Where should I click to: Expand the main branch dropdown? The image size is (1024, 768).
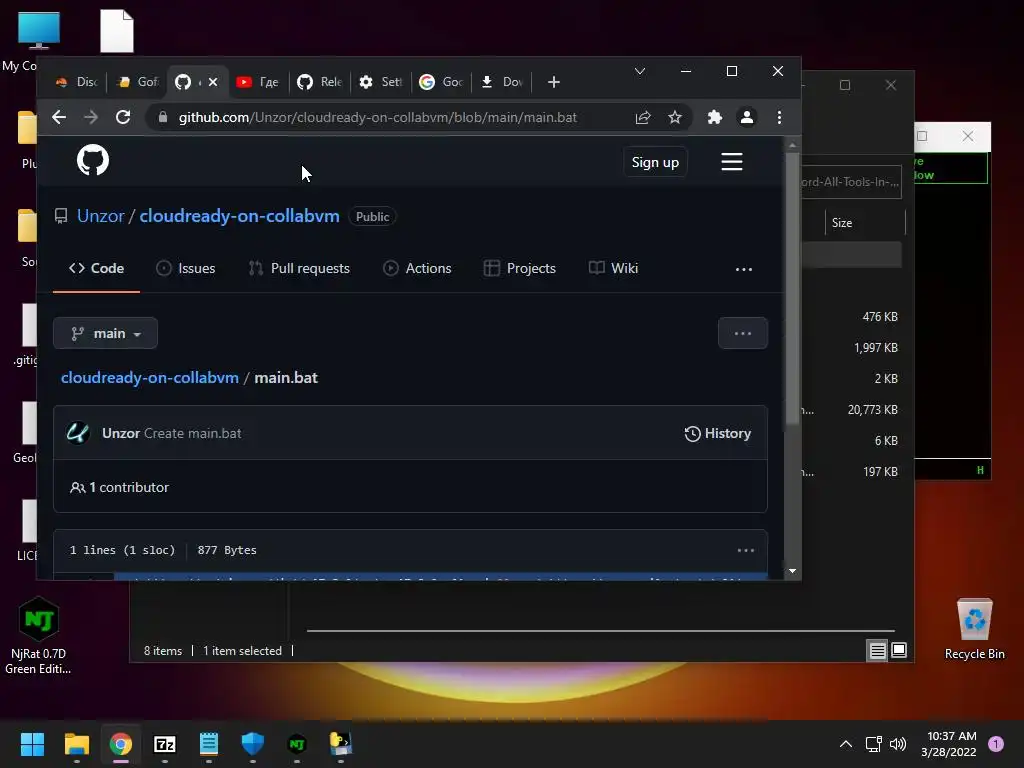pos(105,333)
